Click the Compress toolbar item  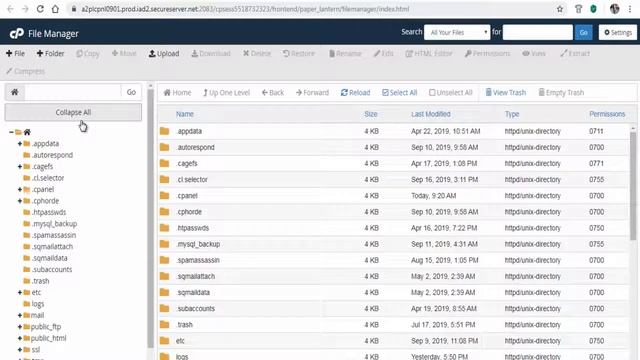pyautogui.click(x=25, y=71)
